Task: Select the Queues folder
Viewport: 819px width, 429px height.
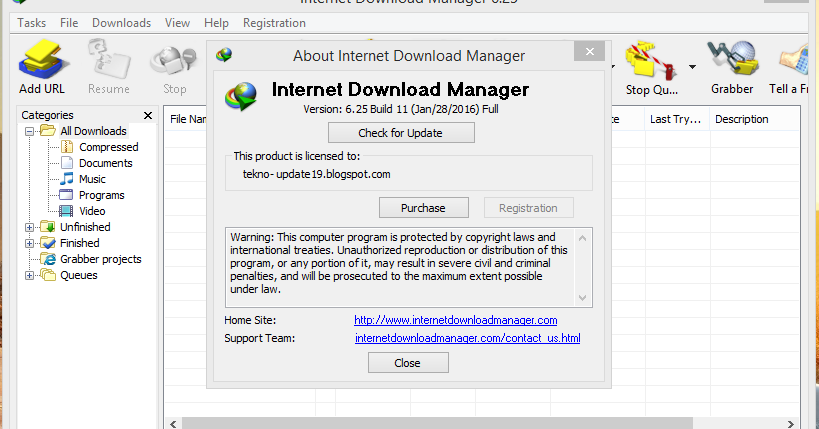Action: pyautogui.click(x=78, y=275)
